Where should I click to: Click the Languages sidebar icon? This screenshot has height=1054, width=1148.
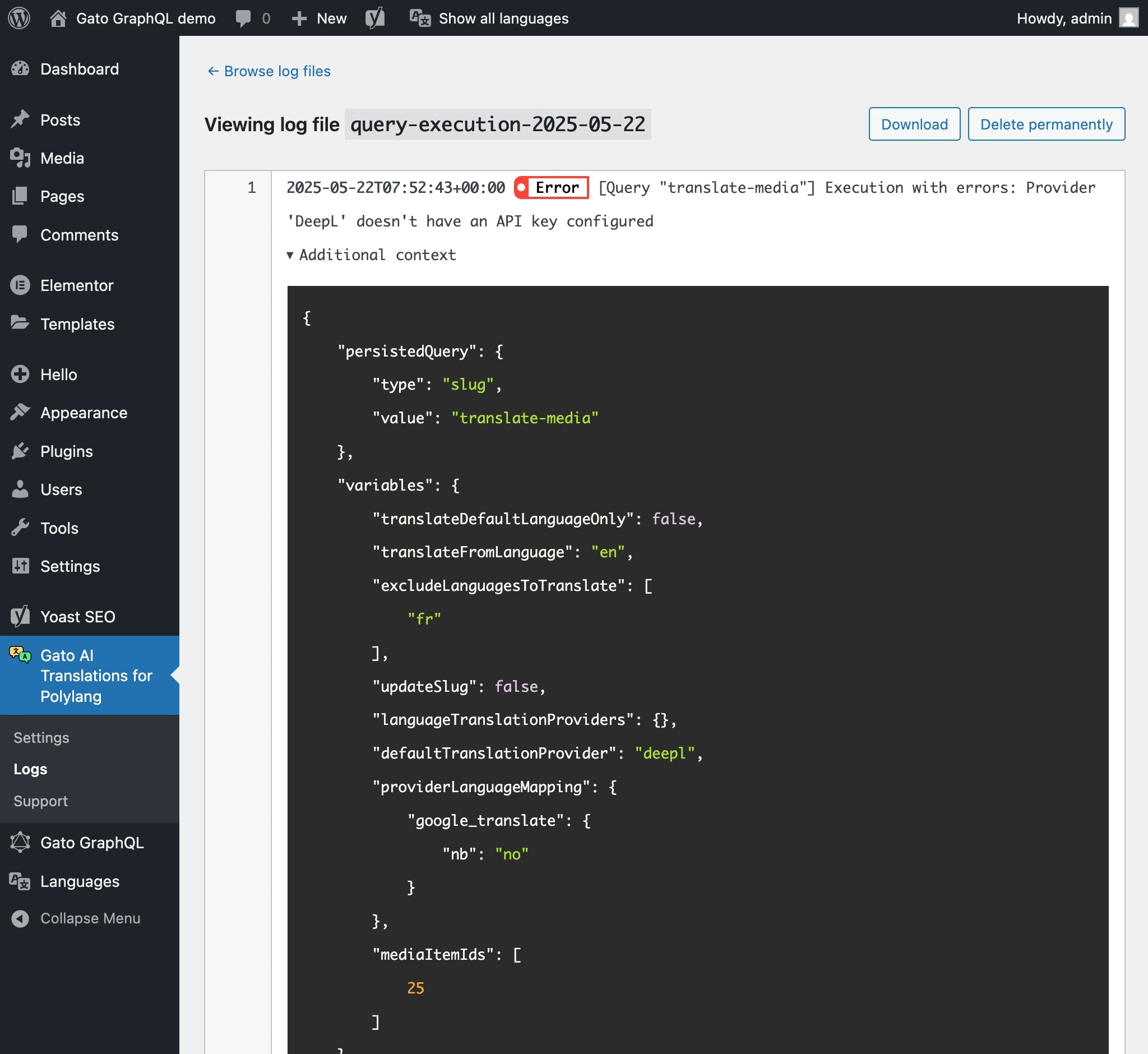point(20,881)
